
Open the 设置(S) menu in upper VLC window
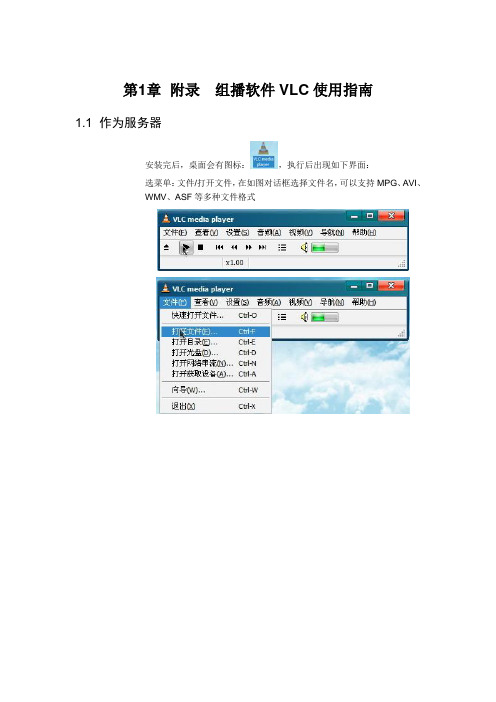tap(237, 232)
